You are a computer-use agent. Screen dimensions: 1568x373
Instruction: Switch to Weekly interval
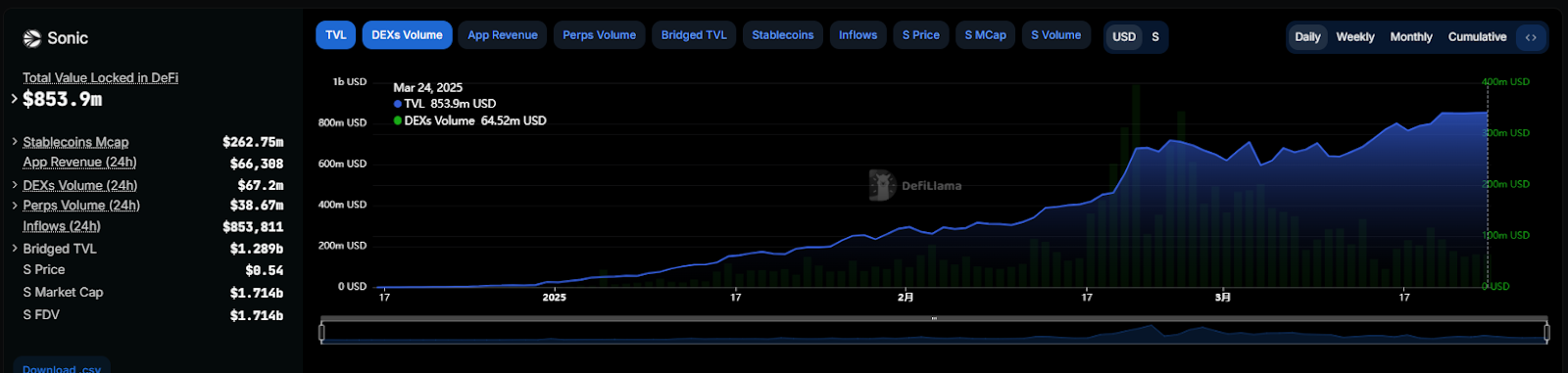(1355, 37)
